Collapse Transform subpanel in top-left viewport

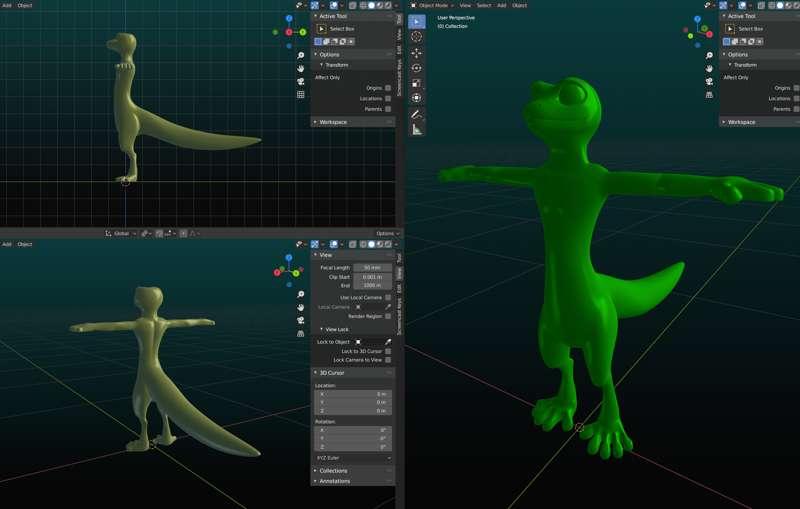352,65
